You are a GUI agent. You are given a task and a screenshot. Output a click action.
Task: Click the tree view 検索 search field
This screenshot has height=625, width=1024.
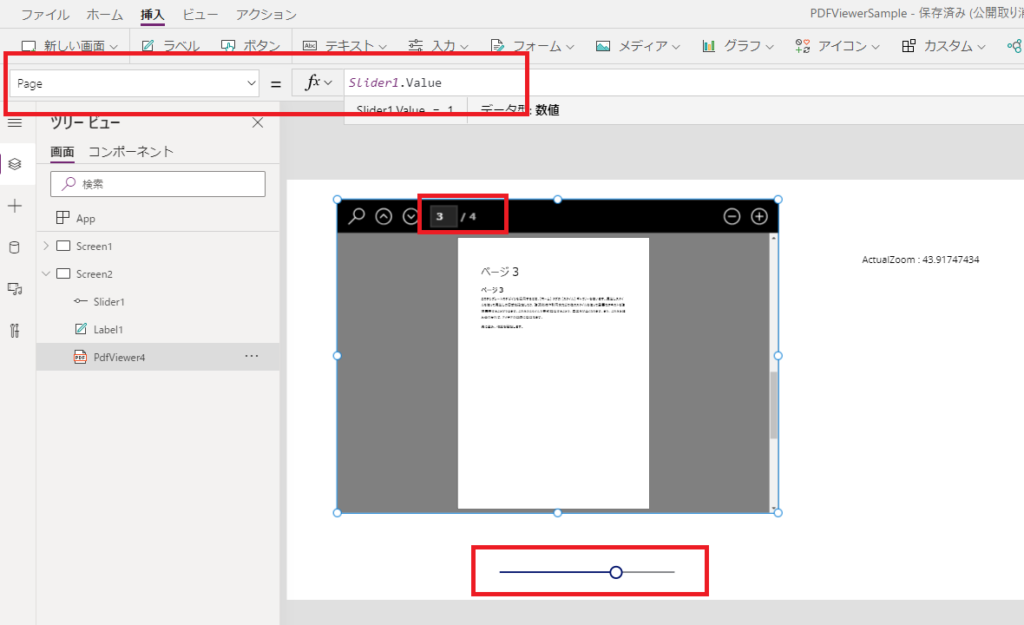tap(158, 184)
